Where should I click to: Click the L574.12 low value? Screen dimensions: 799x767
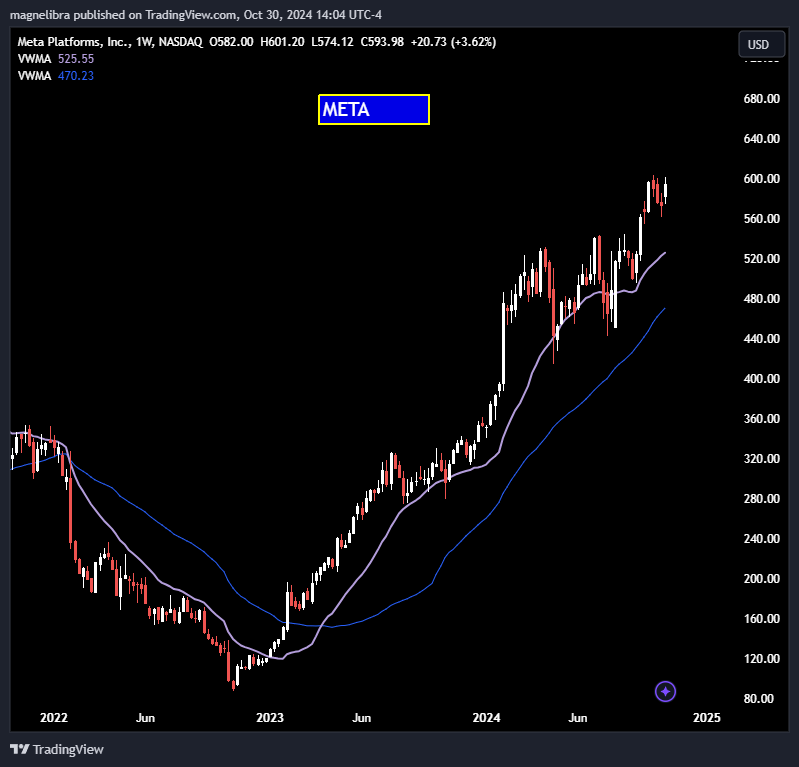coord(332,42)
